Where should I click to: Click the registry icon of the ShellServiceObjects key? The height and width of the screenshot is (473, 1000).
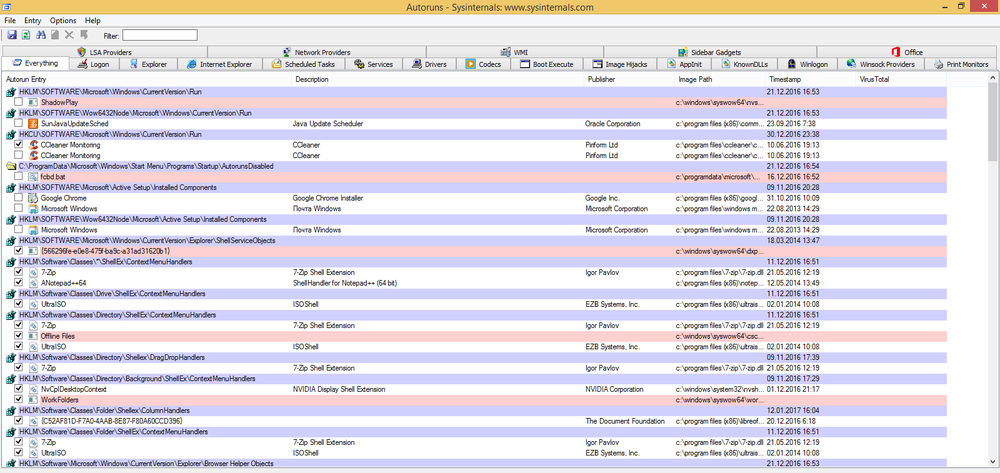pyautogui.click(x=11, y=240)
